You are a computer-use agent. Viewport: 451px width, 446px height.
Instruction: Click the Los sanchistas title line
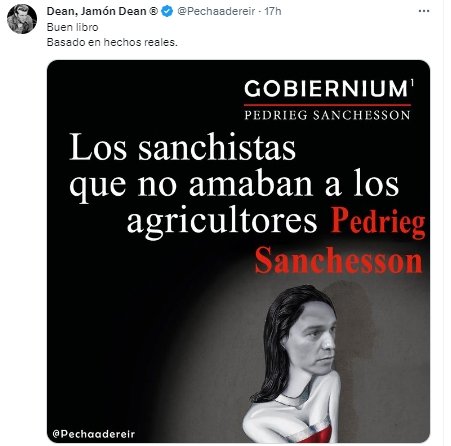[x=183, y=147]
